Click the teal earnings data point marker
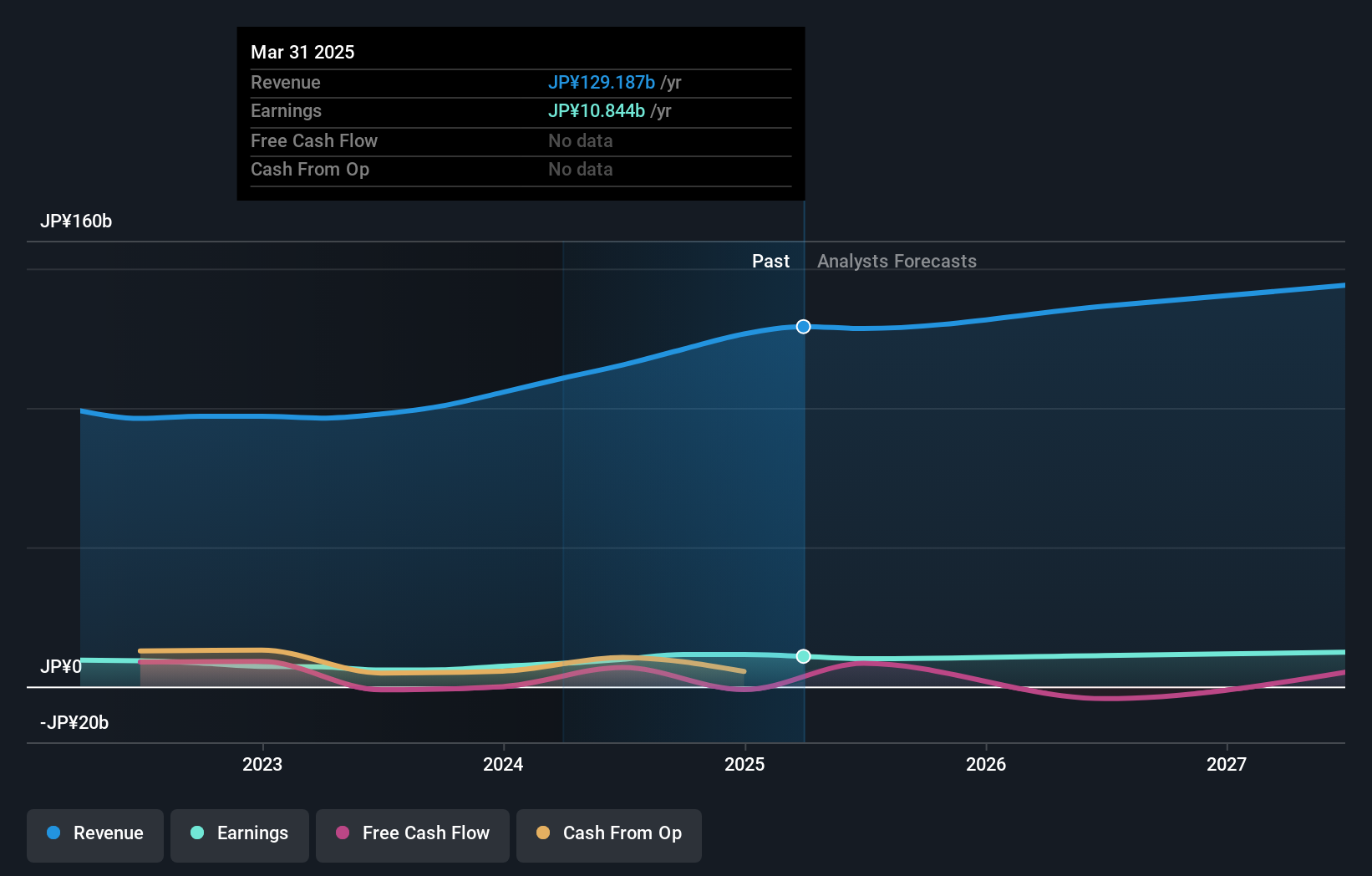This screenshot has width=1372, height=876. point(803,656)
